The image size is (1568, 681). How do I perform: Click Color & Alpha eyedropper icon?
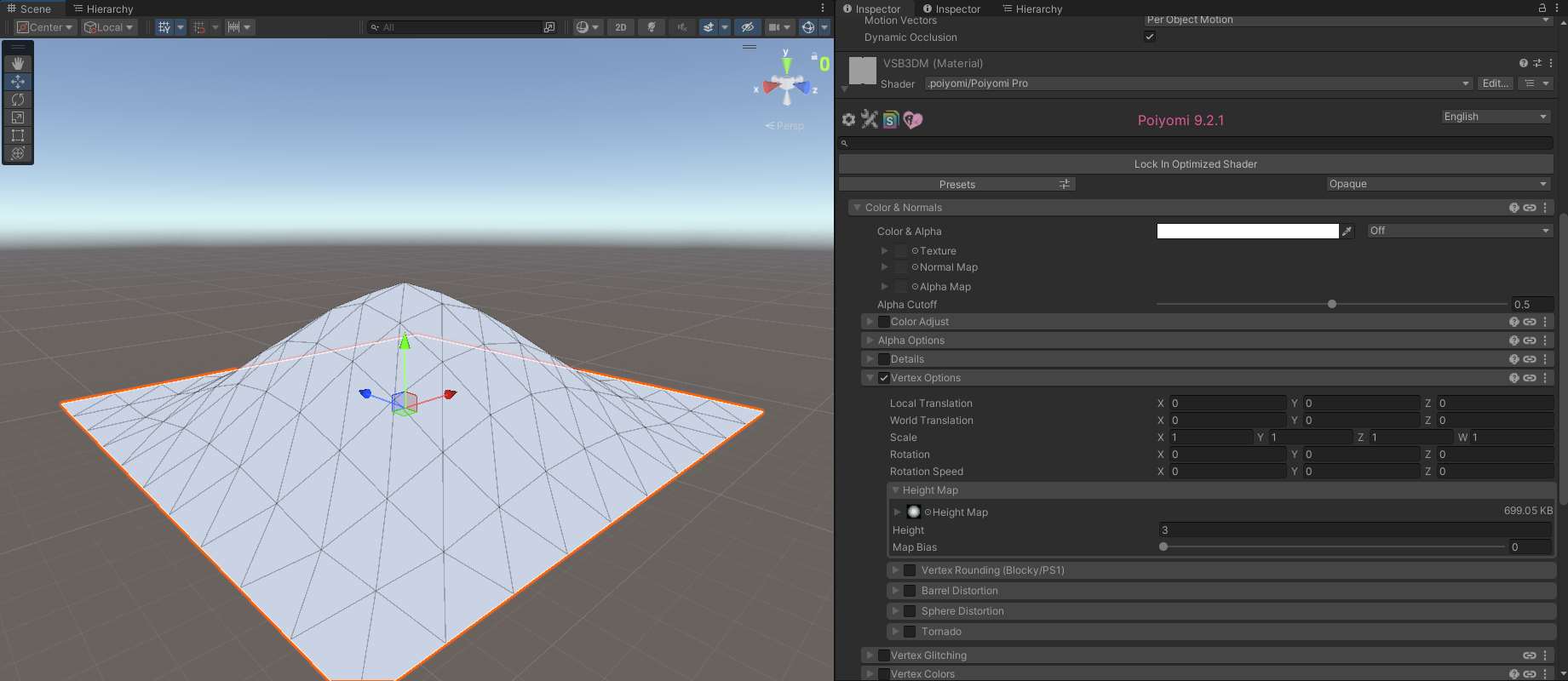(x=1347, y=231)
